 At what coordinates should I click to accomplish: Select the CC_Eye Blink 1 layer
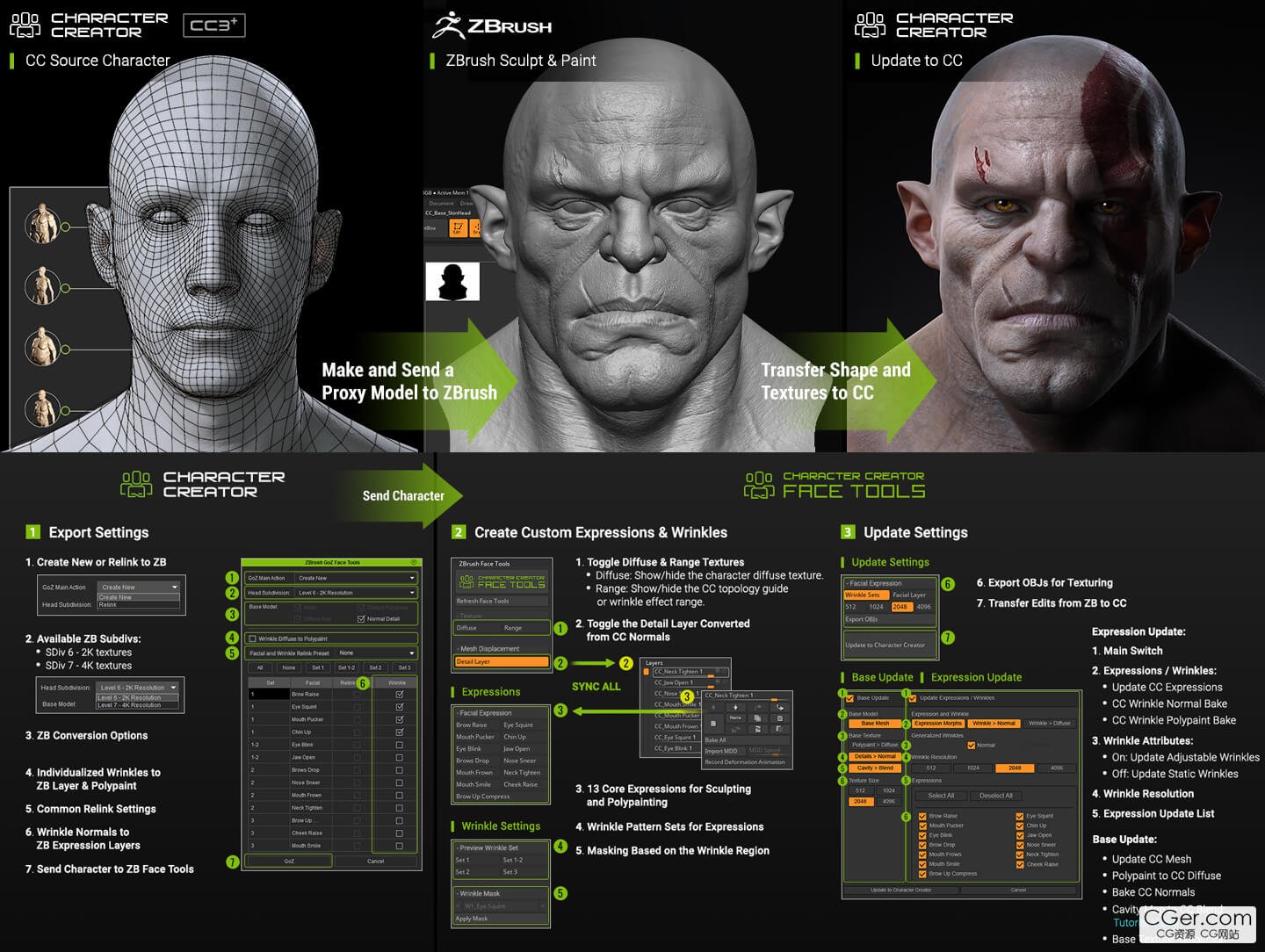tap(673, 748)
